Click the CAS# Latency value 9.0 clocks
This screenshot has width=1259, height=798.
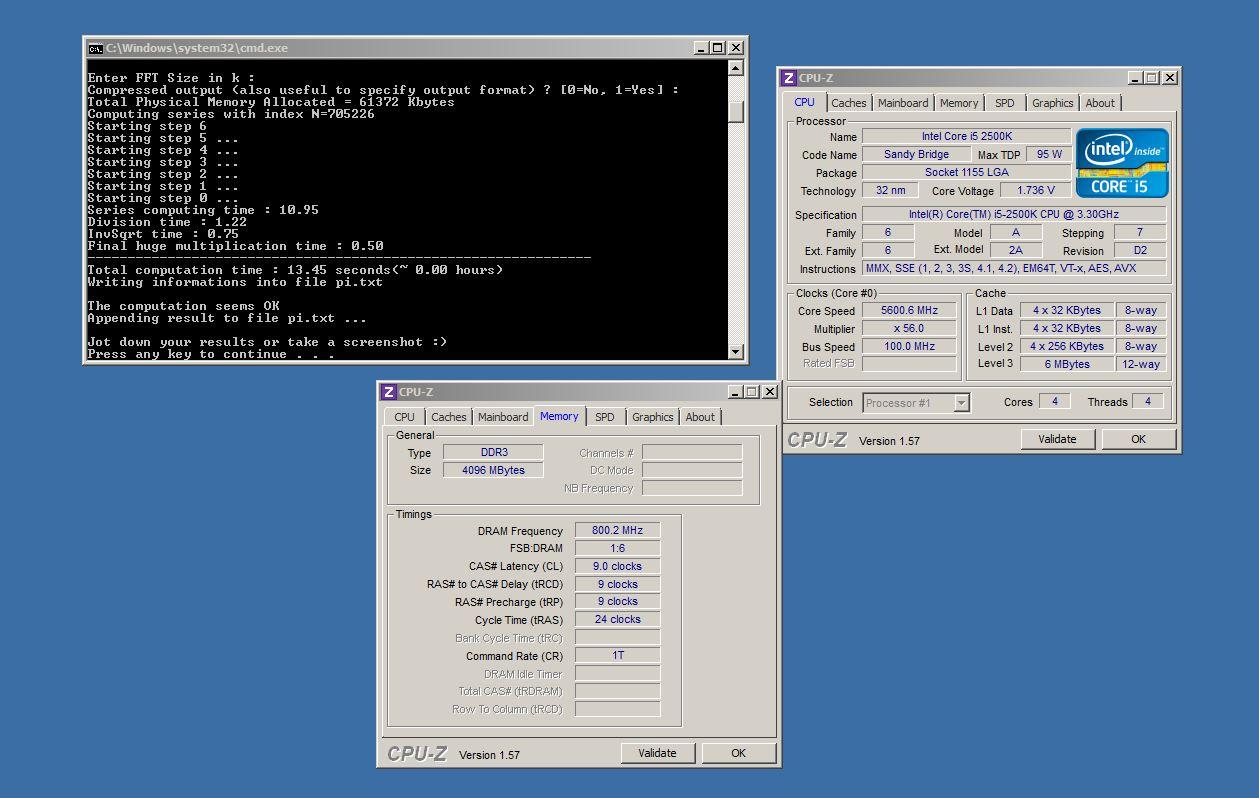[x=617, y=567]
